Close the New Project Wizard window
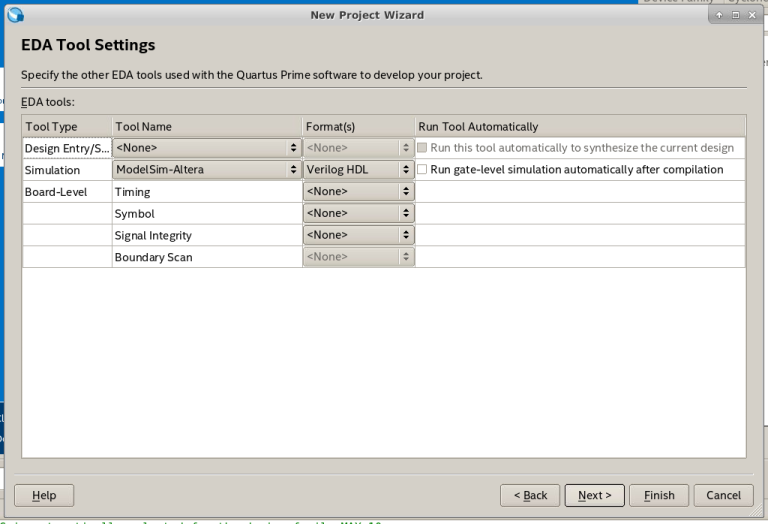 pos(751,15)
